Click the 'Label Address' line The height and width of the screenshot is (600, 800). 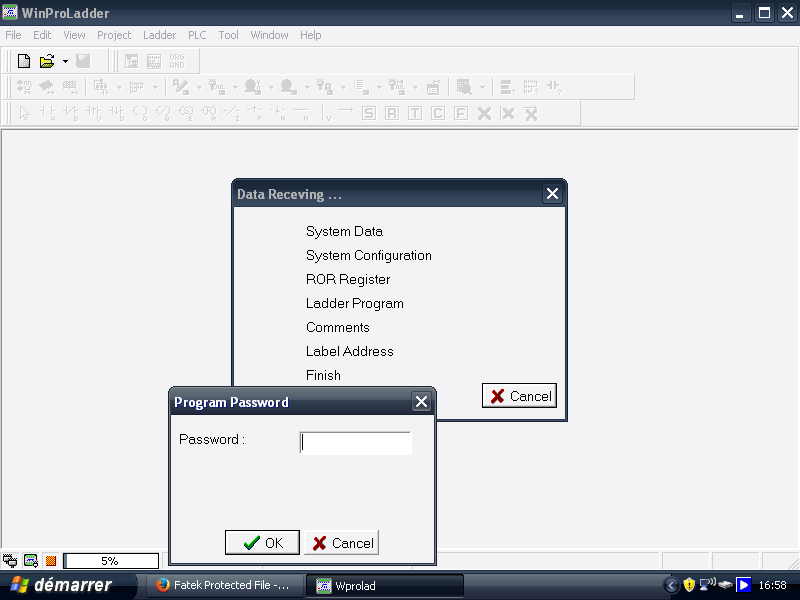[x=349, y=352]
